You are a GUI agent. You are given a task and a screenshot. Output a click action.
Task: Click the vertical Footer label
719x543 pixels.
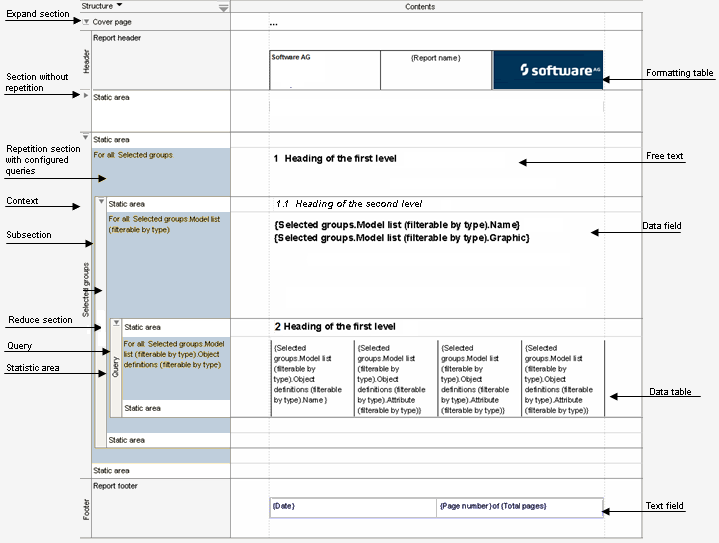tap(86, 510)
